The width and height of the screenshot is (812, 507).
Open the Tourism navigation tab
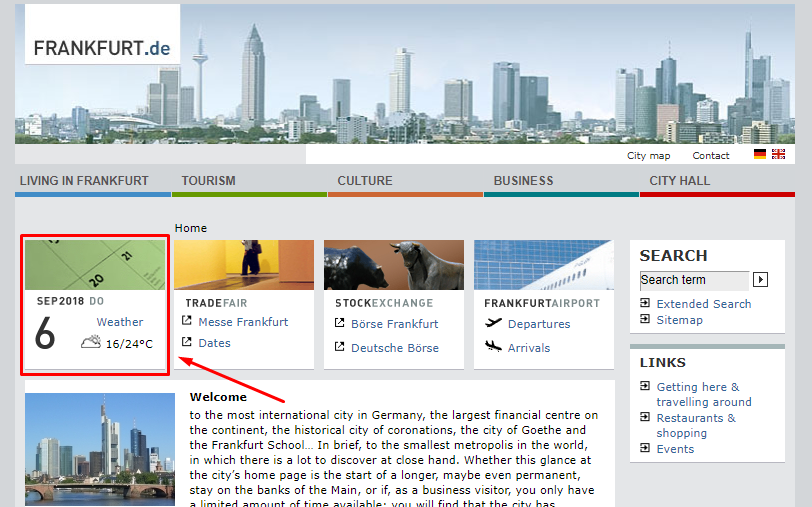(x=208, y=181)
